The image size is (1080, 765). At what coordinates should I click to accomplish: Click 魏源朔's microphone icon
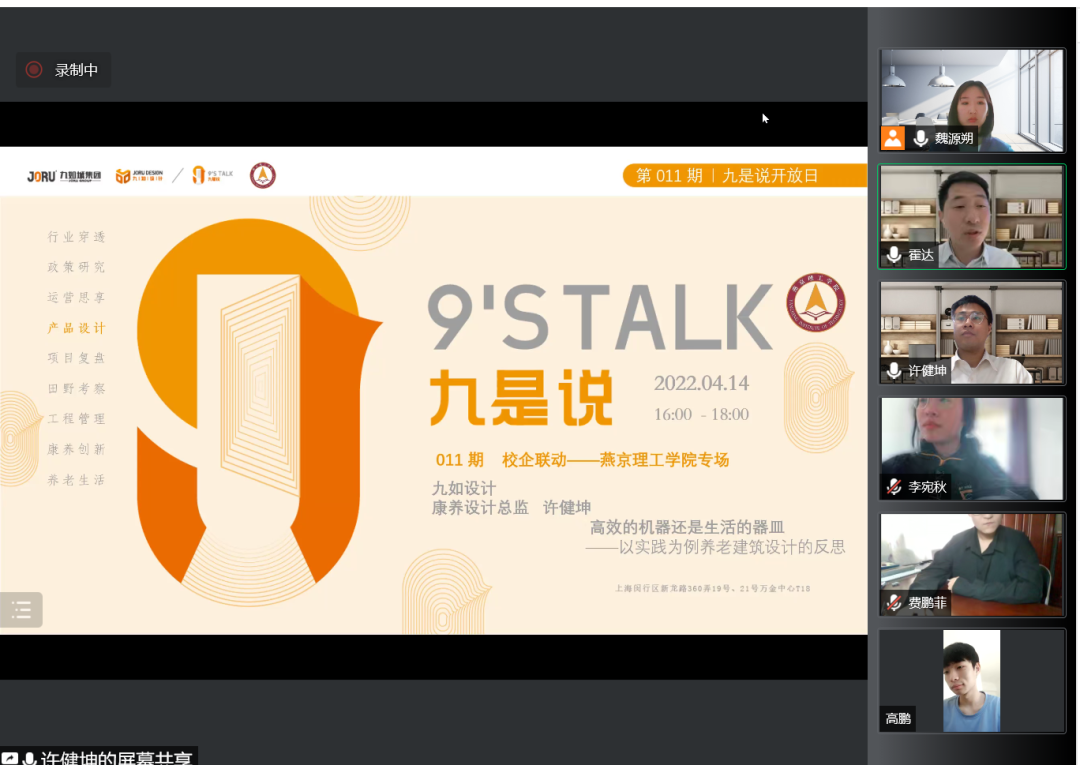(920, 138)
